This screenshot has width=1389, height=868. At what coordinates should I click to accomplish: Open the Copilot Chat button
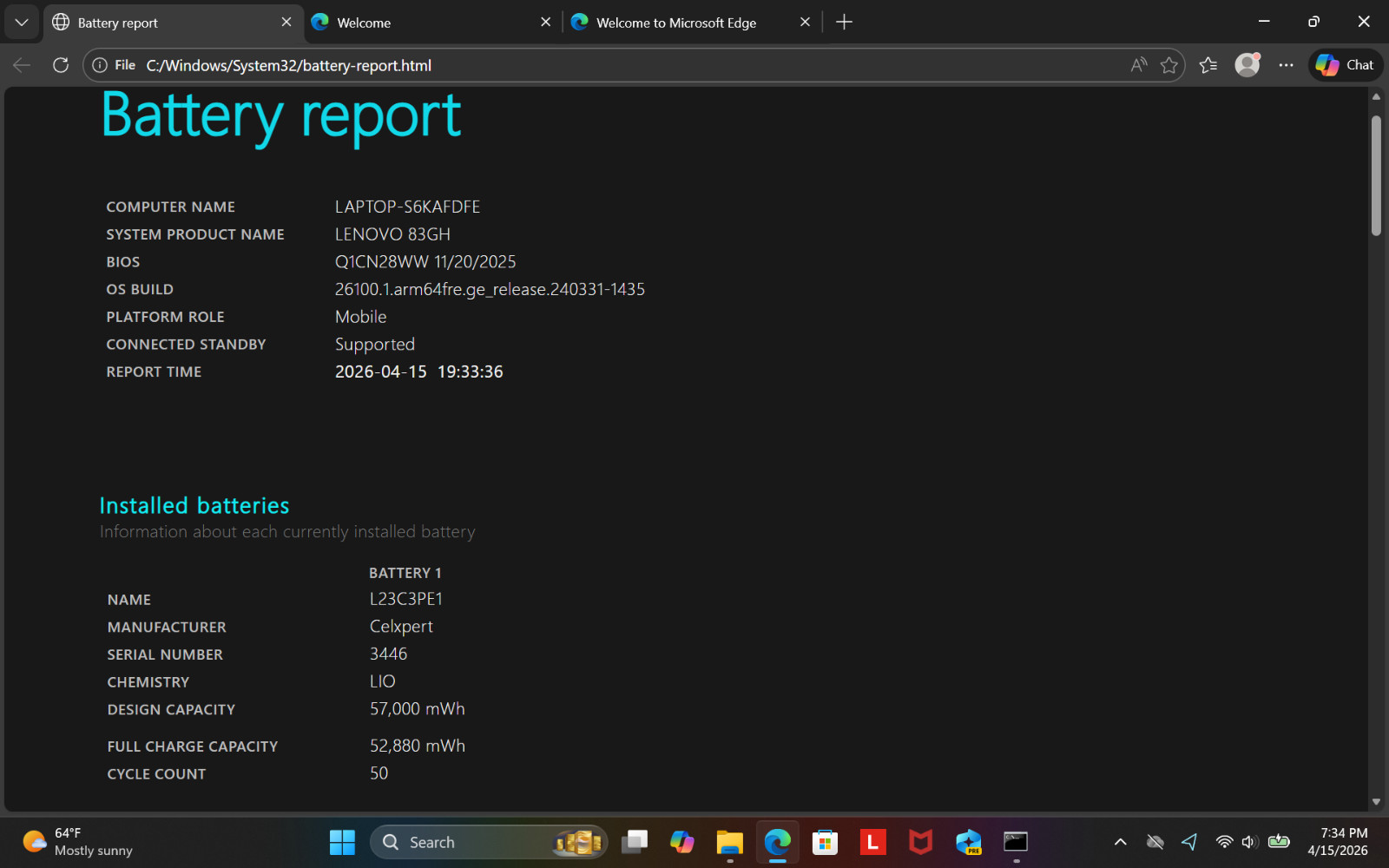(1346, 65)
